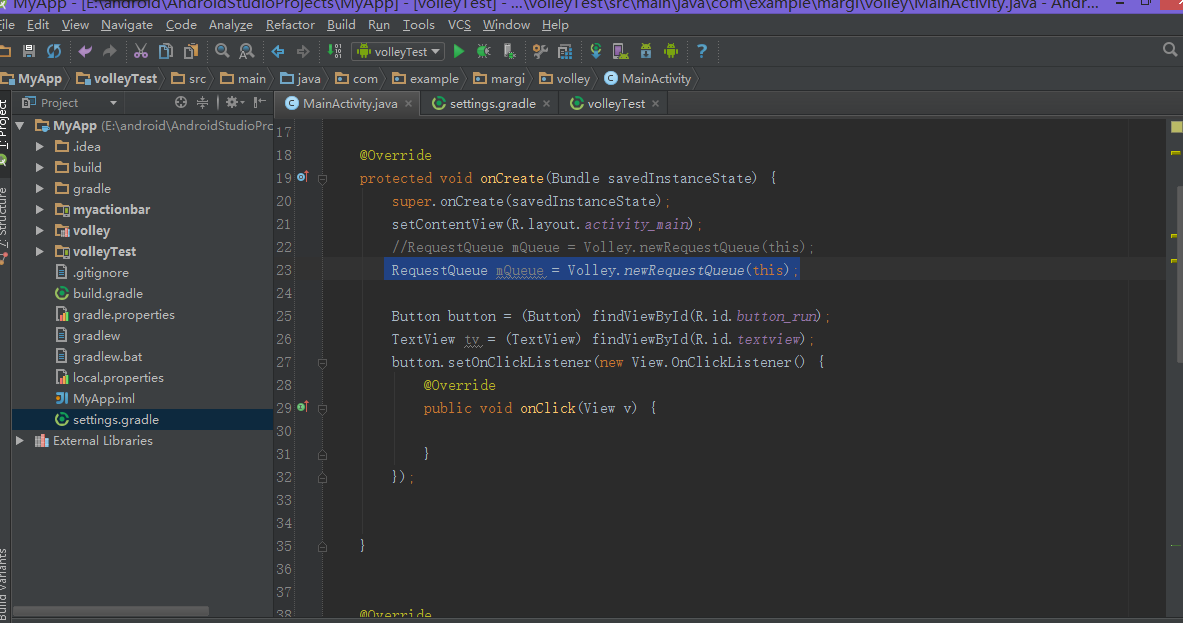Image resolution: width=1183 pixels, height=623 pixels.
Task: Click the MainActivity breadcrumb
Action: point(648,78)
